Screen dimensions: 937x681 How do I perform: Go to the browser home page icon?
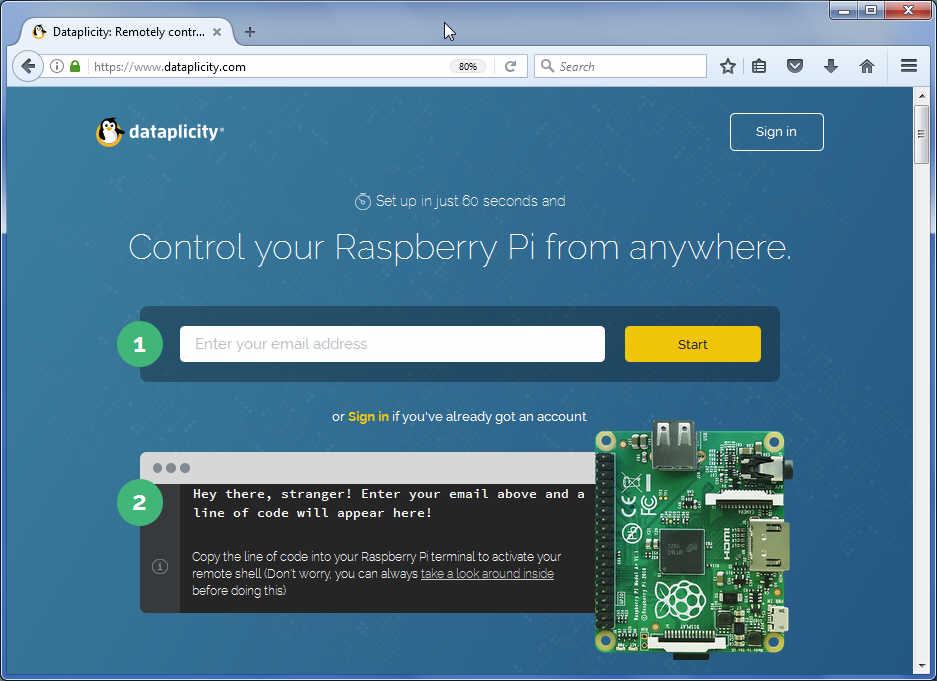[x=867, y=67]
